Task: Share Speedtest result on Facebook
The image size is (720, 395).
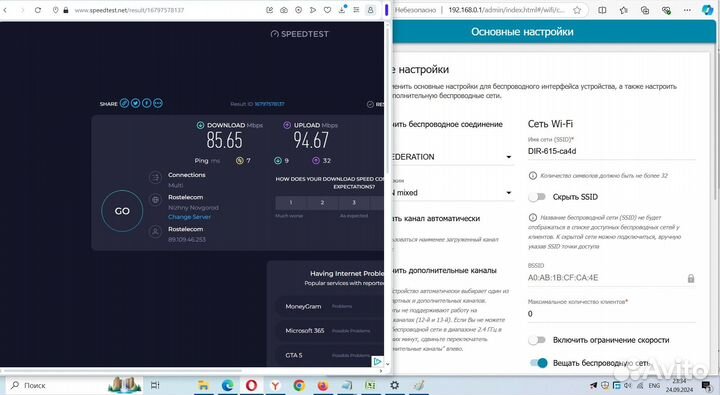Action: click(146, 103)
